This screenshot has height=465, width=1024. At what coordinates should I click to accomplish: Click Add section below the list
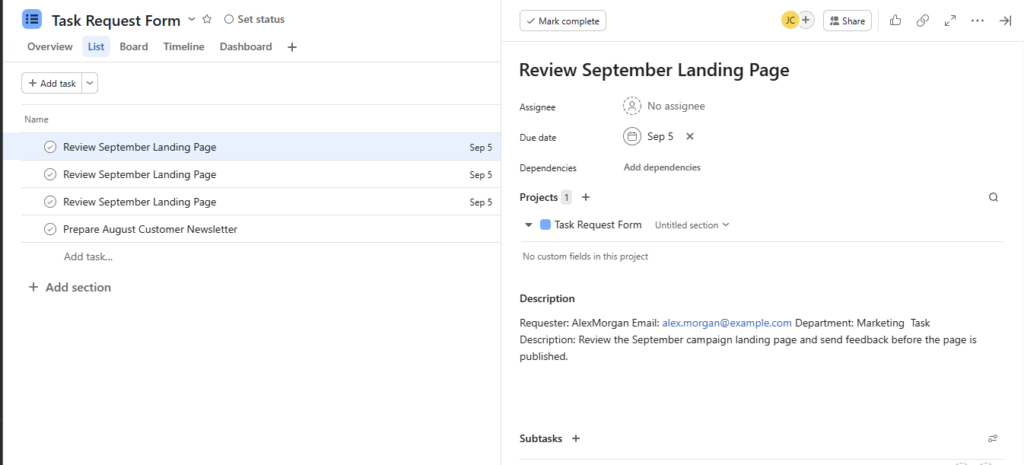(70, 287)
